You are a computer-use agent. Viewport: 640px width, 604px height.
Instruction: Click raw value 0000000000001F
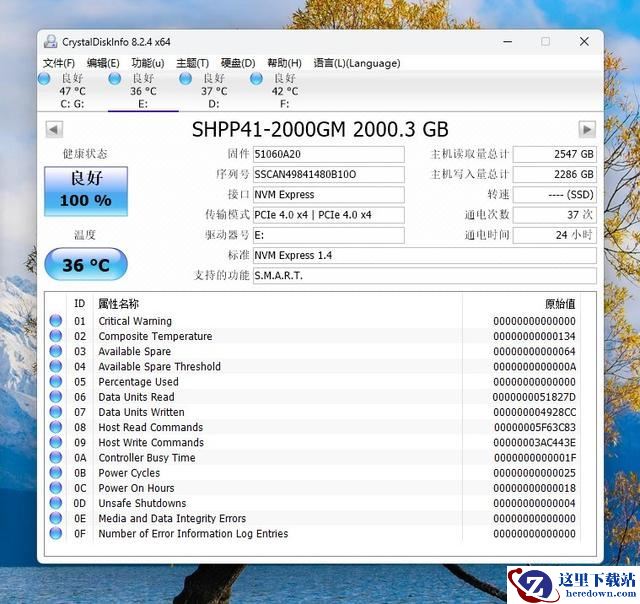[535, 458]
